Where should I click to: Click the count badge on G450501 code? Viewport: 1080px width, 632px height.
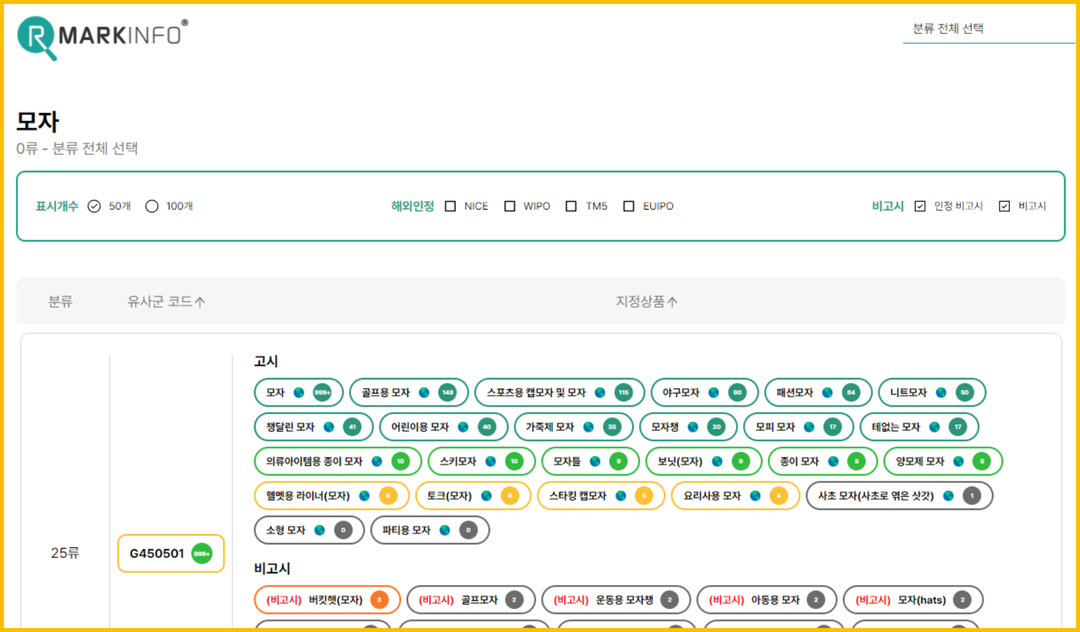[200, 553]
